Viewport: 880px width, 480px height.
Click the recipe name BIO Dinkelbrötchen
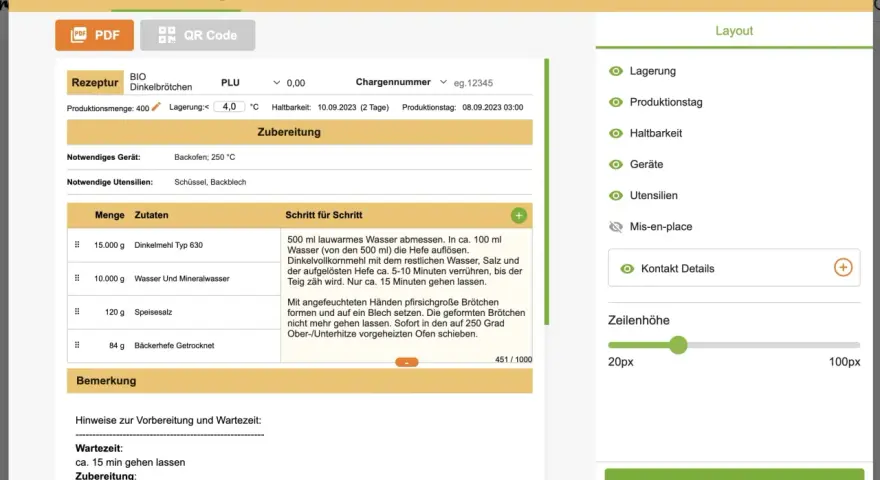pos(161,82)
